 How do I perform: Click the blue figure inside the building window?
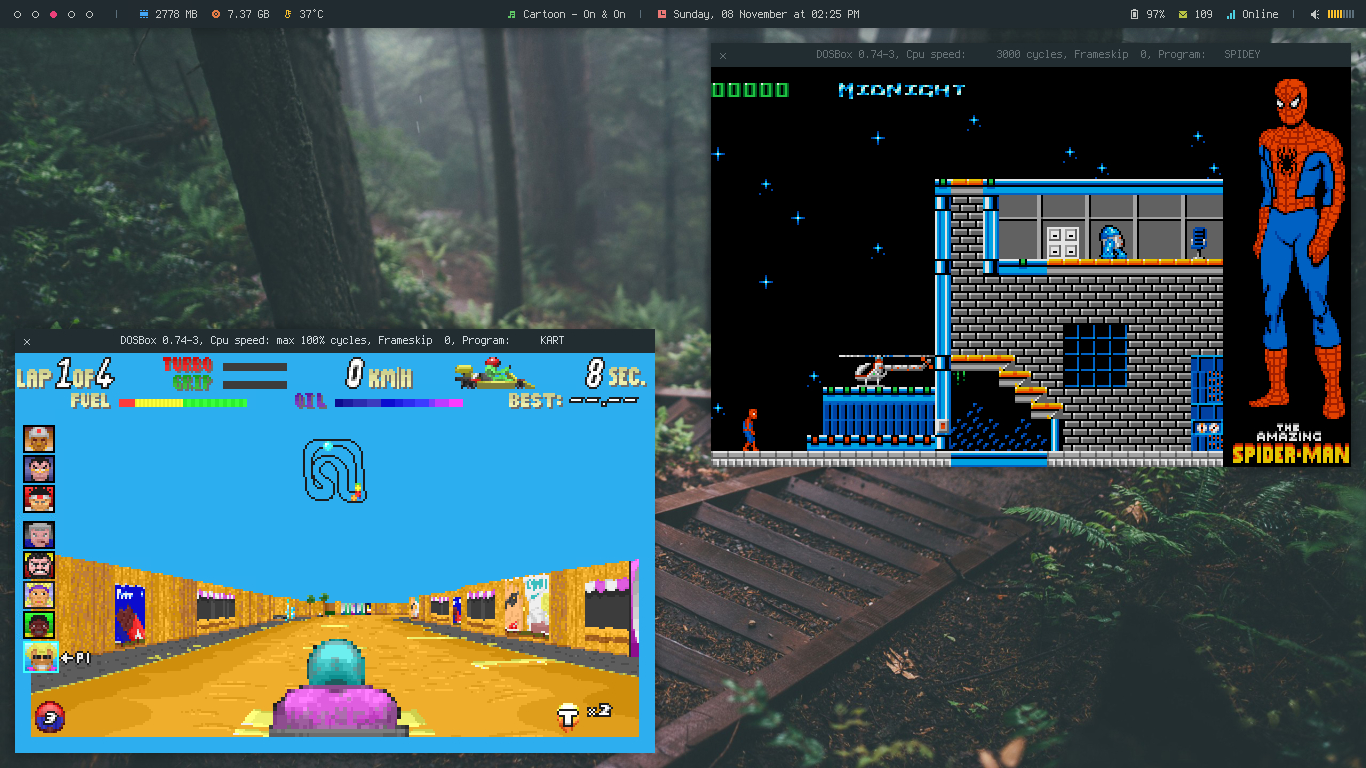(x=1112, y=242)
